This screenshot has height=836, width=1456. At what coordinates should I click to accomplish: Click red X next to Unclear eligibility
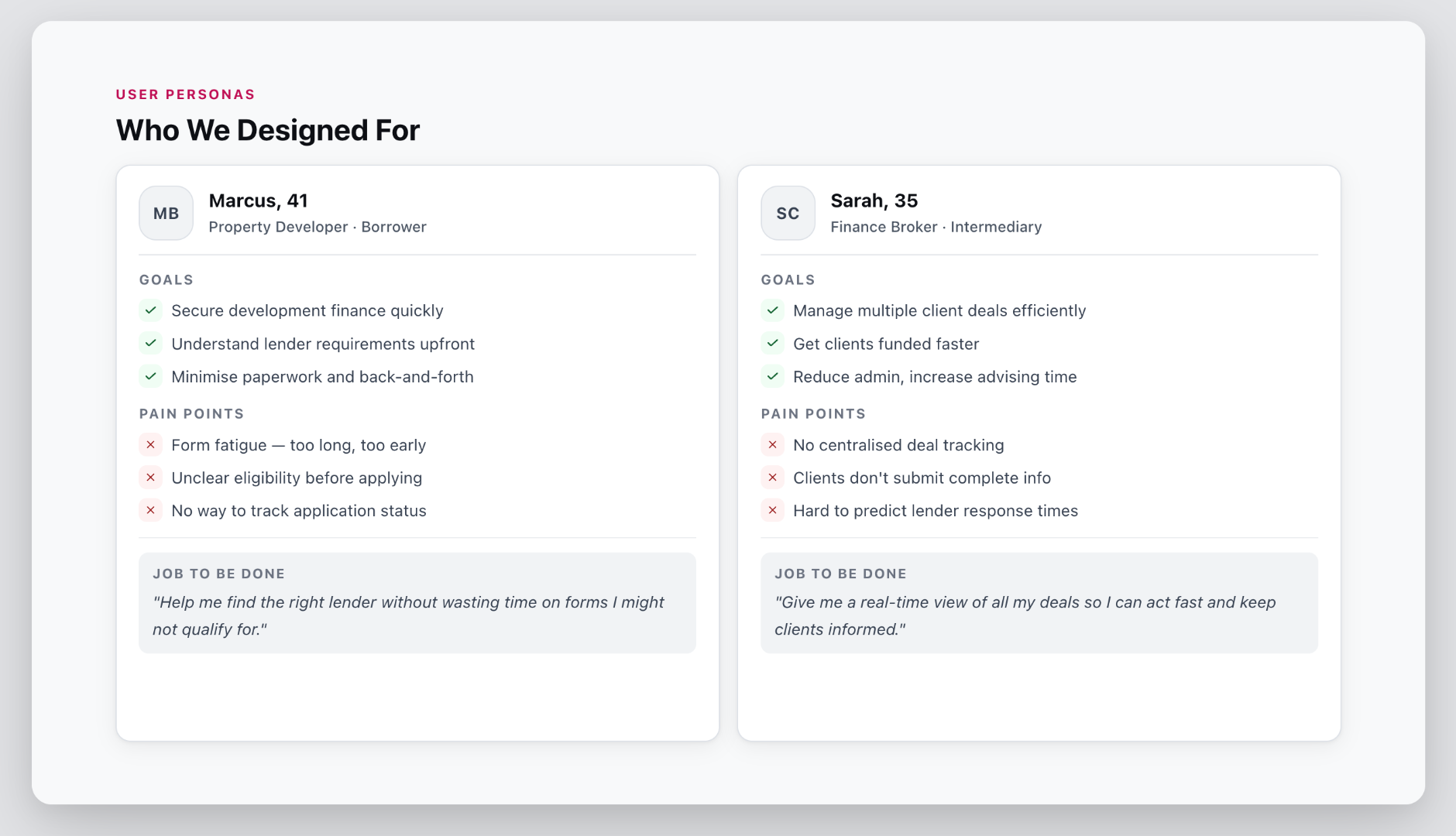(151, 478)
